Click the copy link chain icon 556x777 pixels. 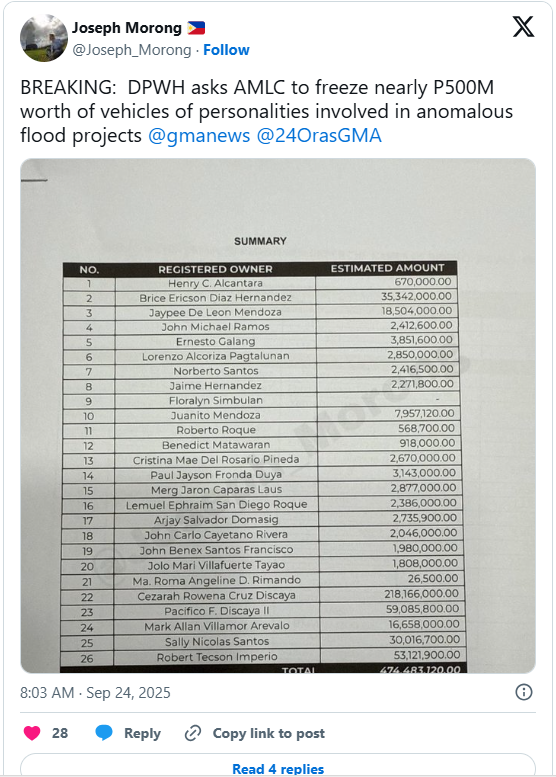(x=193, y=733)
